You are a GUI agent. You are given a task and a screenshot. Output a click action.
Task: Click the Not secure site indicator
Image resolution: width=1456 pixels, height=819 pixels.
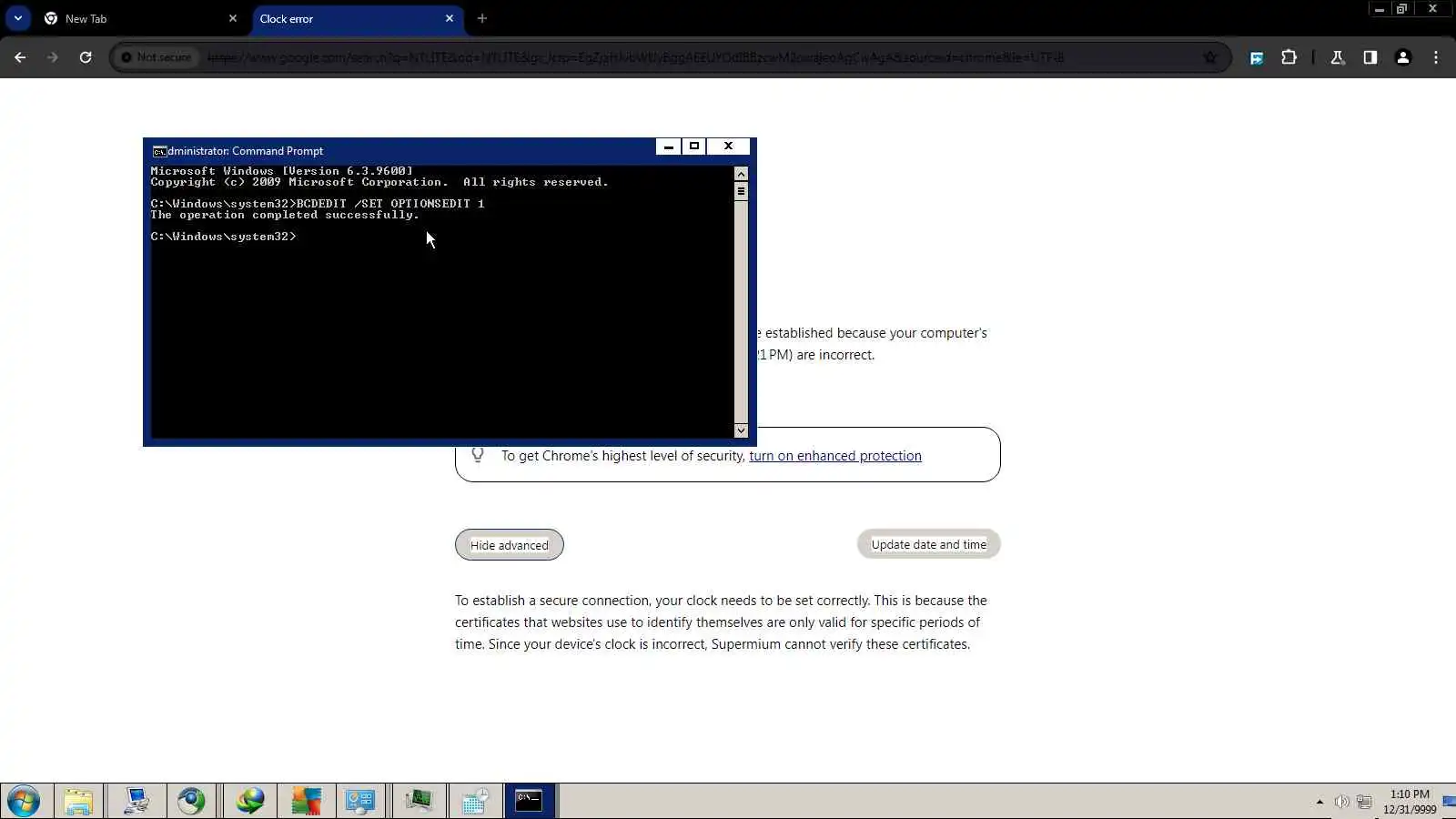click(x=157, y=57)
